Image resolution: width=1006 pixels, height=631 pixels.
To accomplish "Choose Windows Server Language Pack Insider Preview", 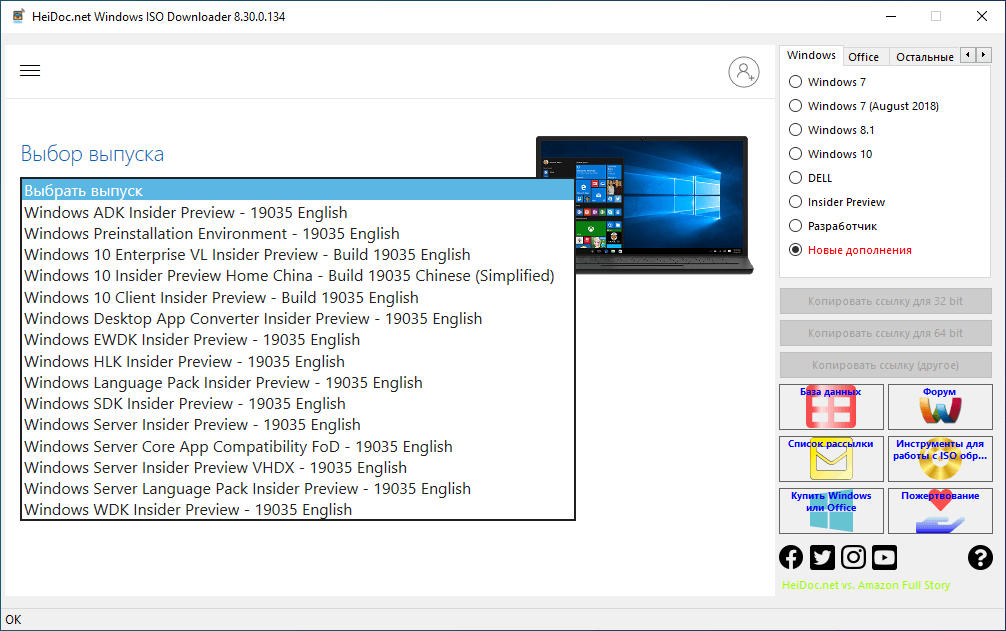I will 298,489.
